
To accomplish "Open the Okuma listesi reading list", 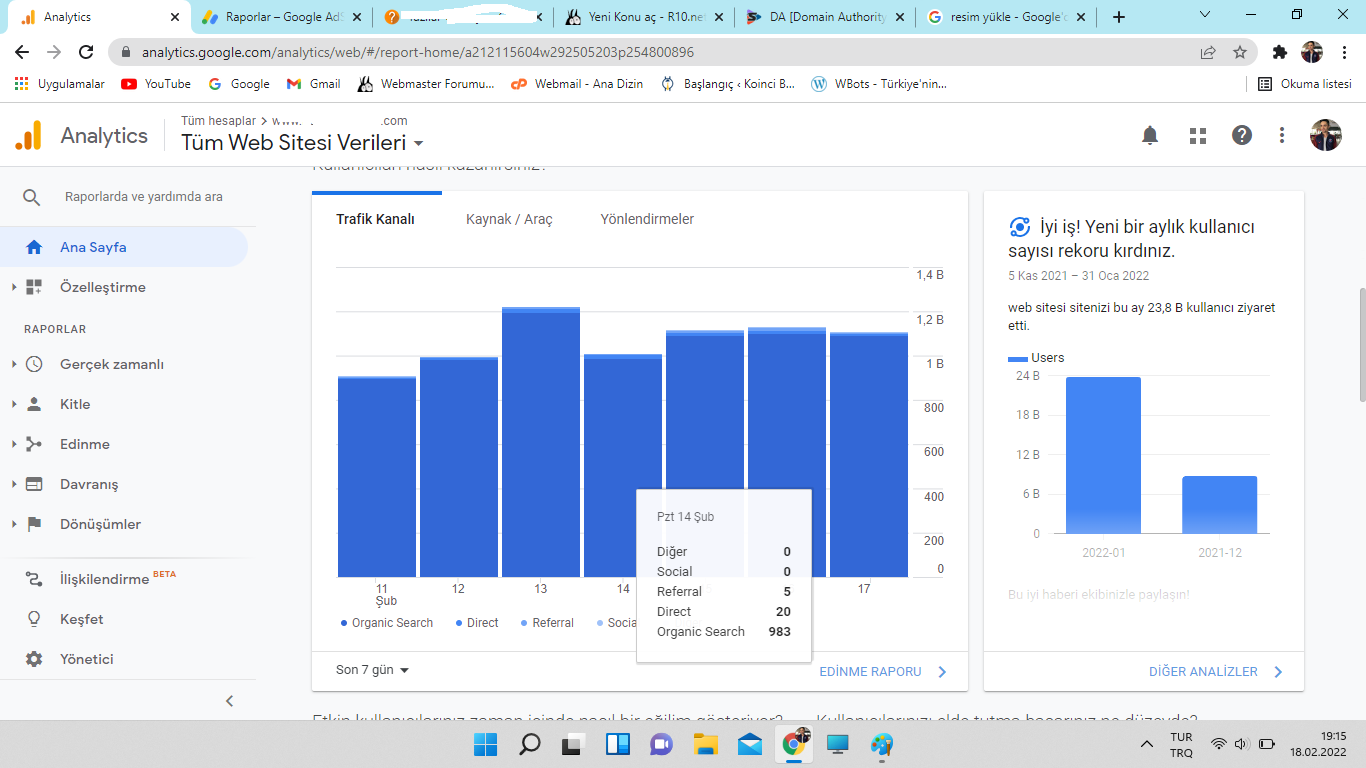I will click(1304, 84).
